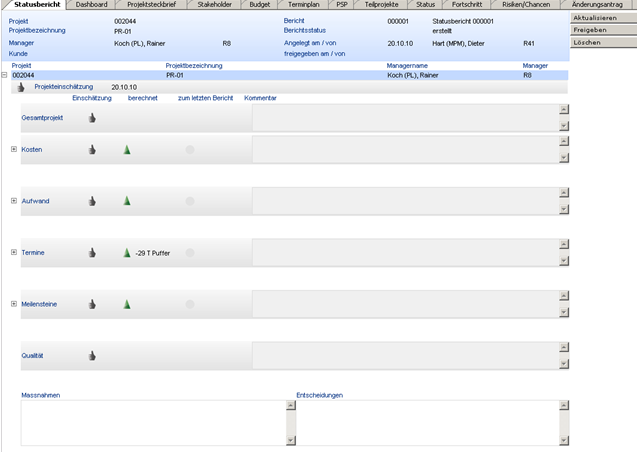Viewport: 637px width, 456px height.
Task: Click the Löschen button
Action: tap(604, 42)
